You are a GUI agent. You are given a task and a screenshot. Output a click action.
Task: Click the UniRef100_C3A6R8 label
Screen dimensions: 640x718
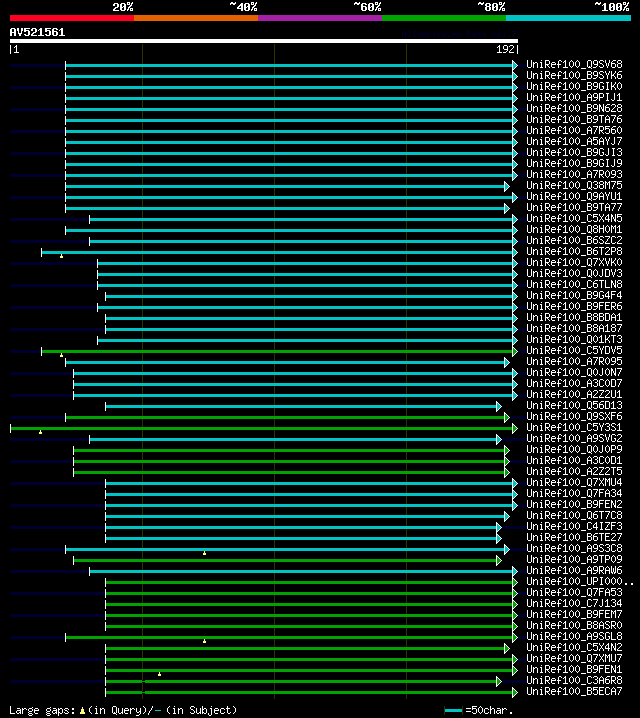point(574,680)
